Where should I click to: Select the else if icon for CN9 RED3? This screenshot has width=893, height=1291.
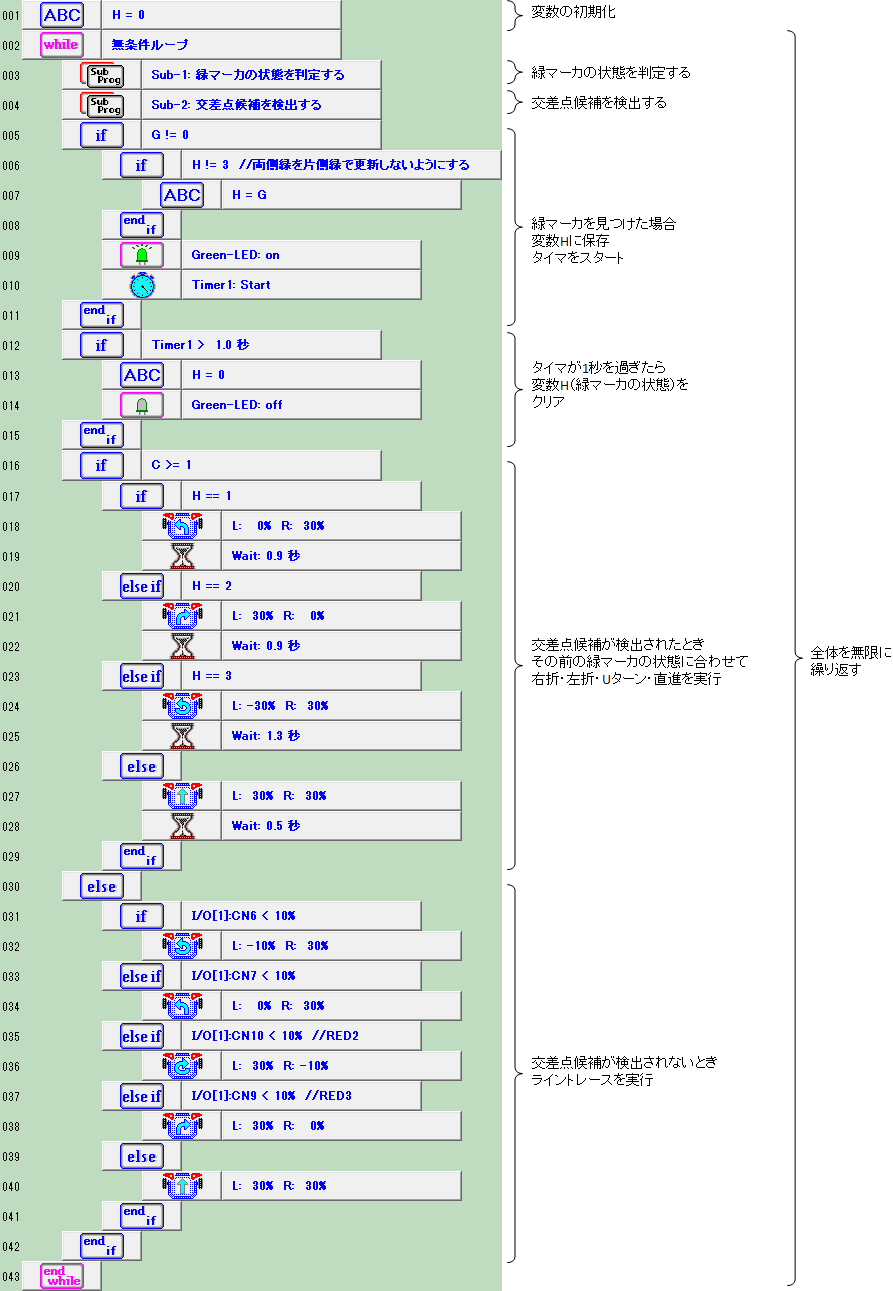click(141, 1095)
